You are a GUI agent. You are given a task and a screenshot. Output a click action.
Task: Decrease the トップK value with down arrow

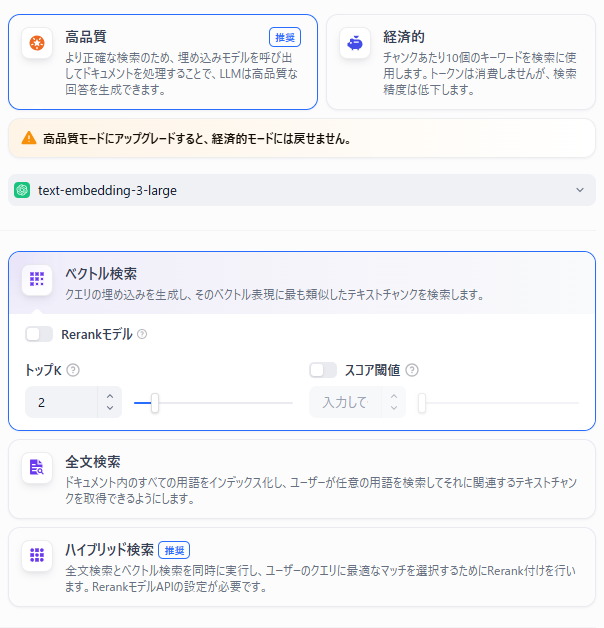110,408
